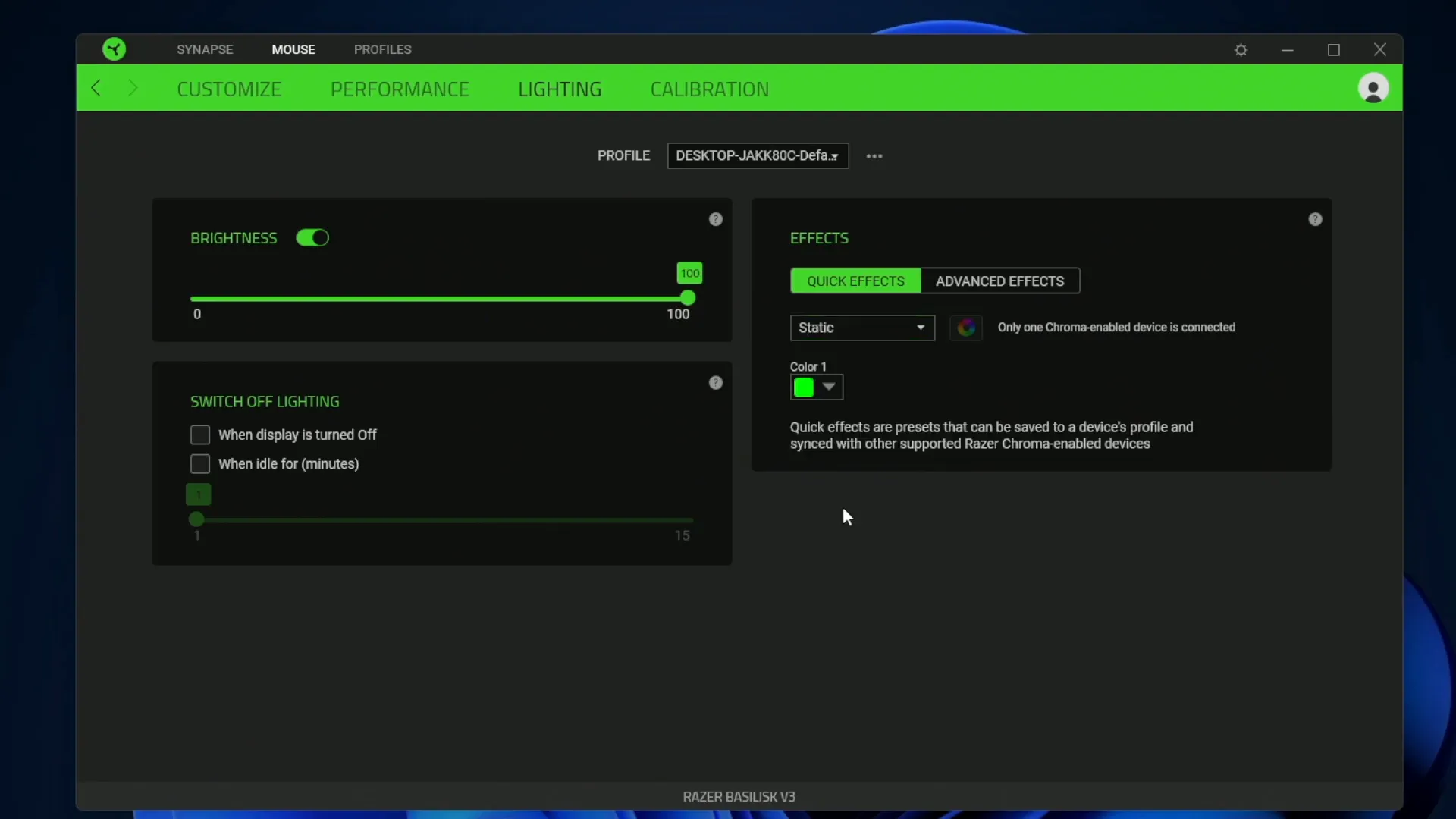The height and width of the screenshot is (819, 1456).
Task: Click the RAZER BASILISK V3 device label
Action: pyautogui.click(x=739, y=797)
